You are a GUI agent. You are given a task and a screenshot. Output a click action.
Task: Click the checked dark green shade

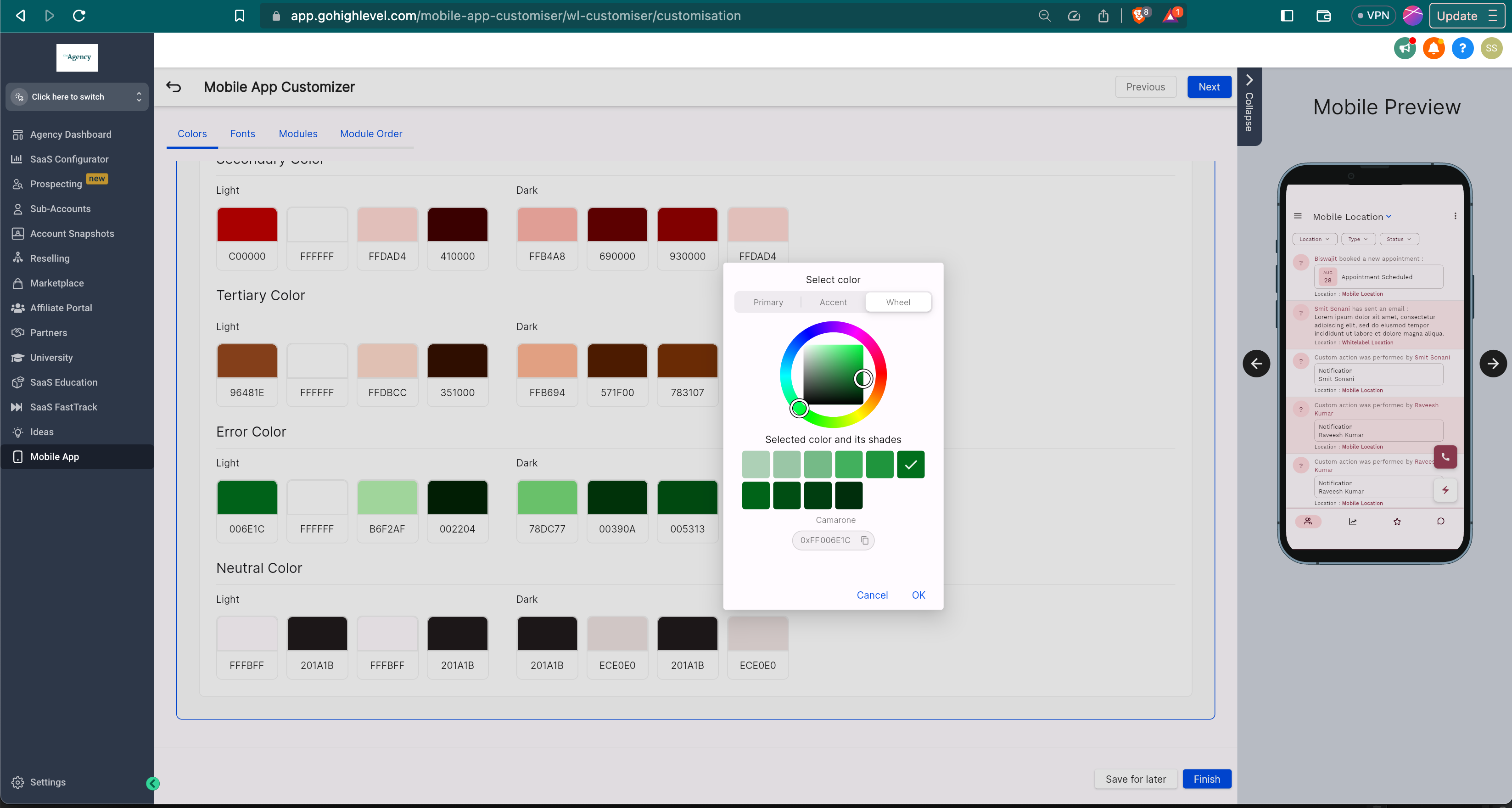[910, 465]
